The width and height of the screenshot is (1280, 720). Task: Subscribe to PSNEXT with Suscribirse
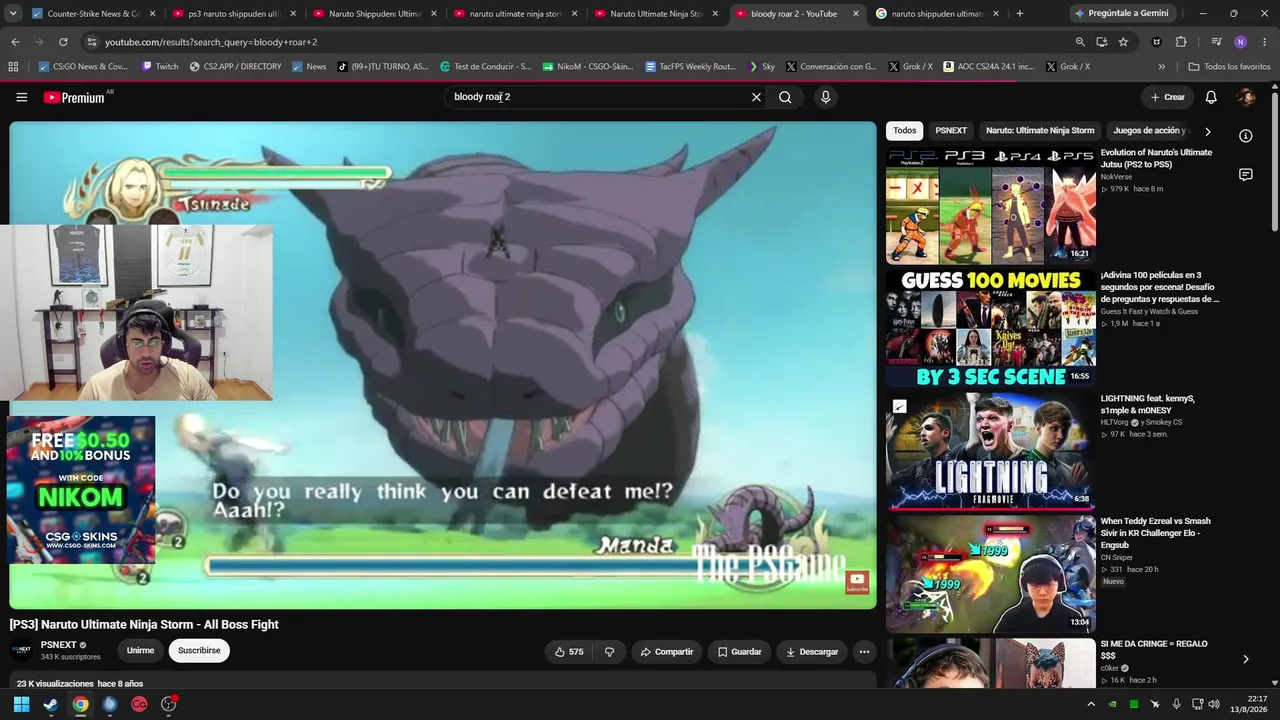click(199, 651)
